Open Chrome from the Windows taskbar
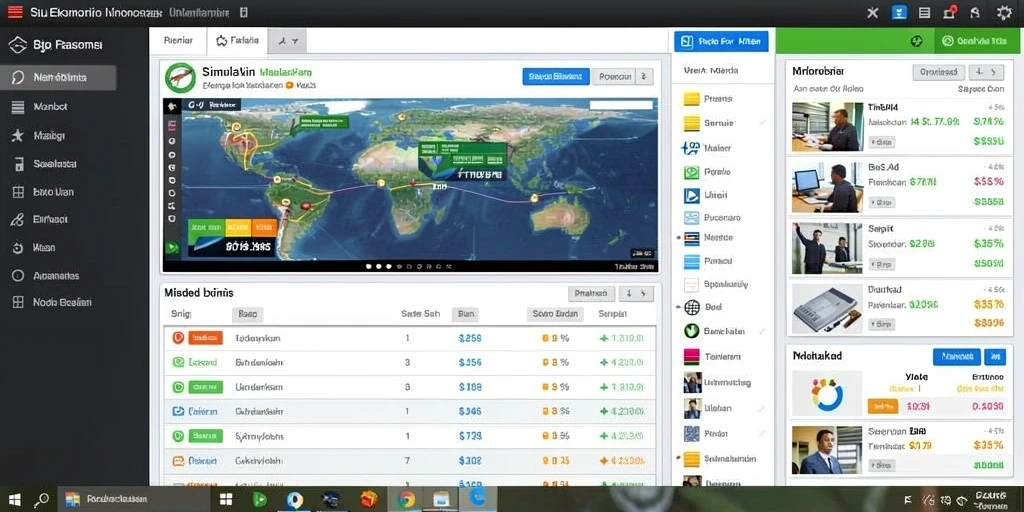1024x512 pixels. (x=406, y=500)
